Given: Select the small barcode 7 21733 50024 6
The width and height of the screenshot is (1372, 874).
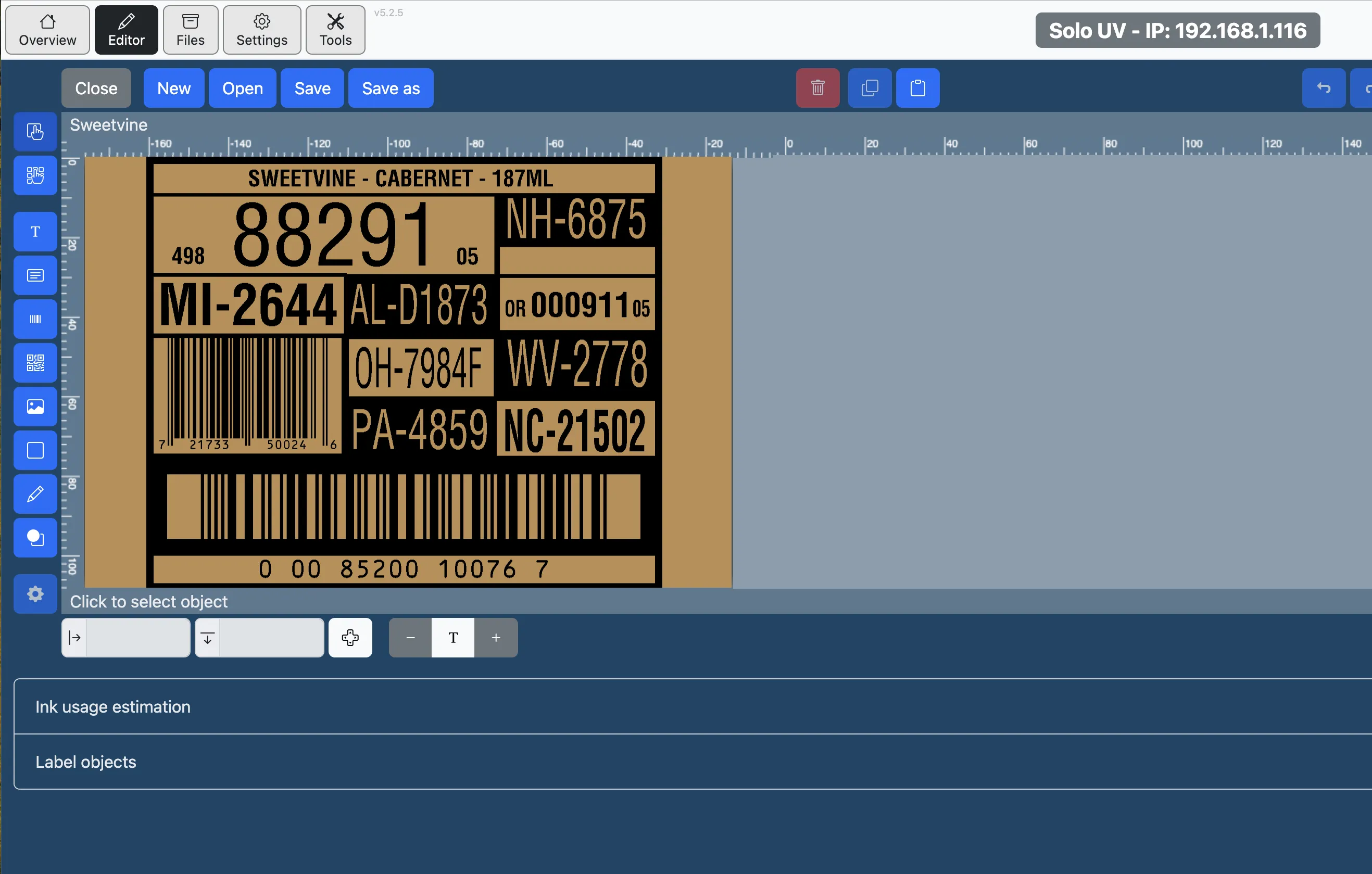Looking at the screenshot, I should pyautogui.click(x=248, y=396).
